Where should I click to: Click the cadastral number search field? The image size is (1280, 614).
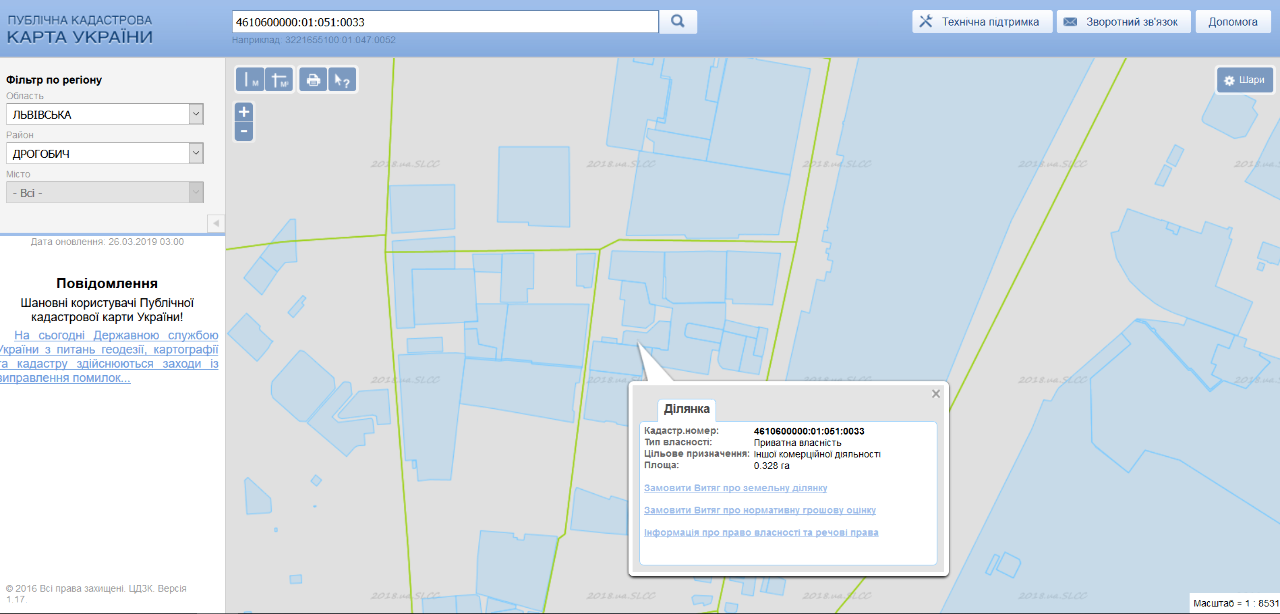444,22
